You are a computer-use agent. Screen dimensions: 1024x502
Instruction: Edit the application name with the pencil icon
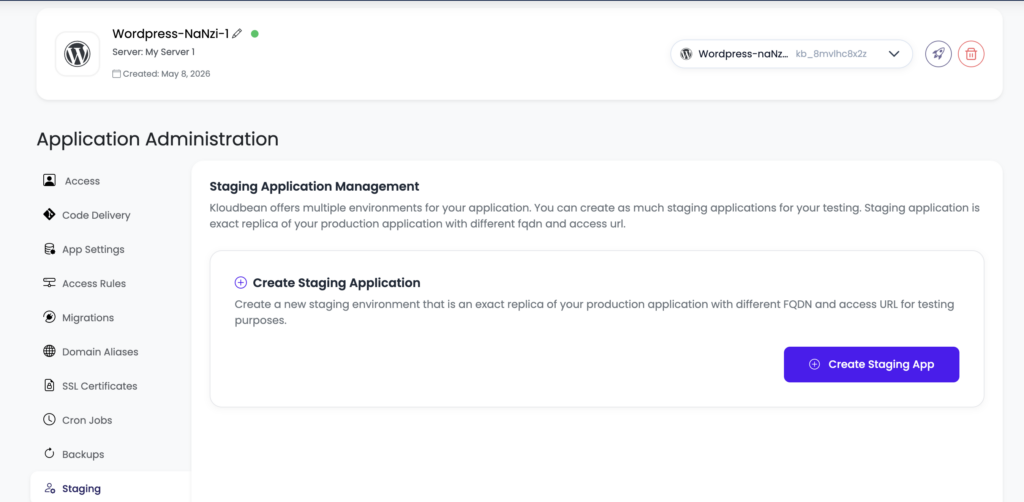pyautogui.click(x=237, y=33)
